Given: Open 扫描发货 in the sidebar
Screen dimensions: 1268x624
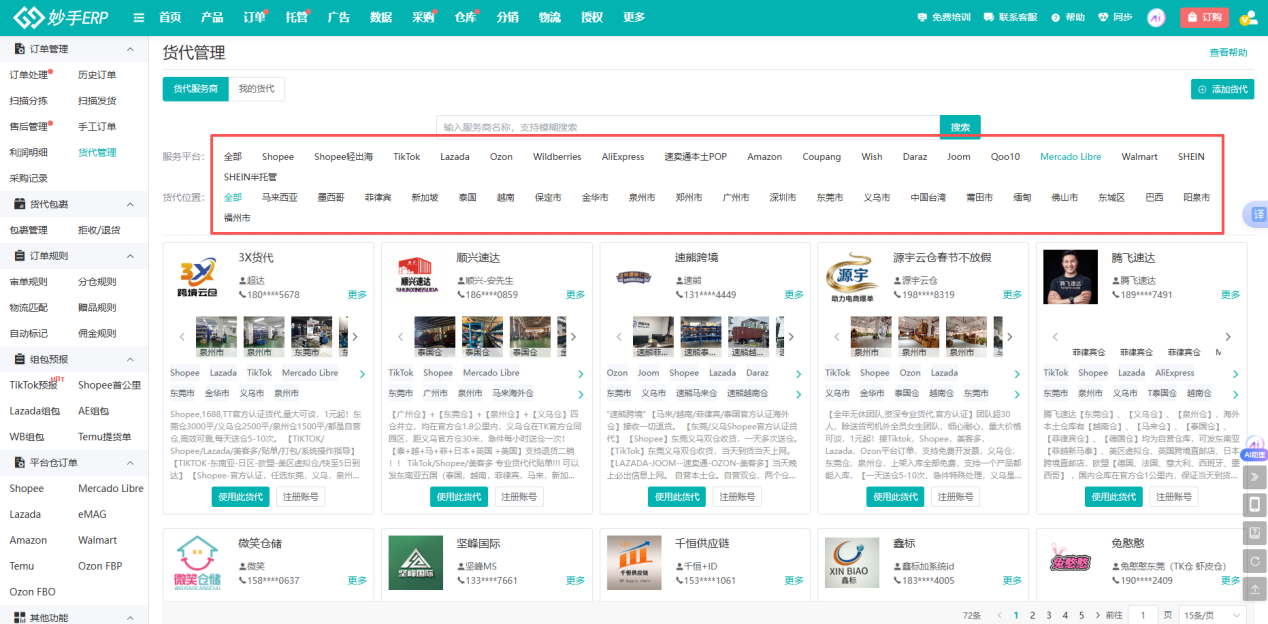Looking at the screenshot, I should 97,101.
